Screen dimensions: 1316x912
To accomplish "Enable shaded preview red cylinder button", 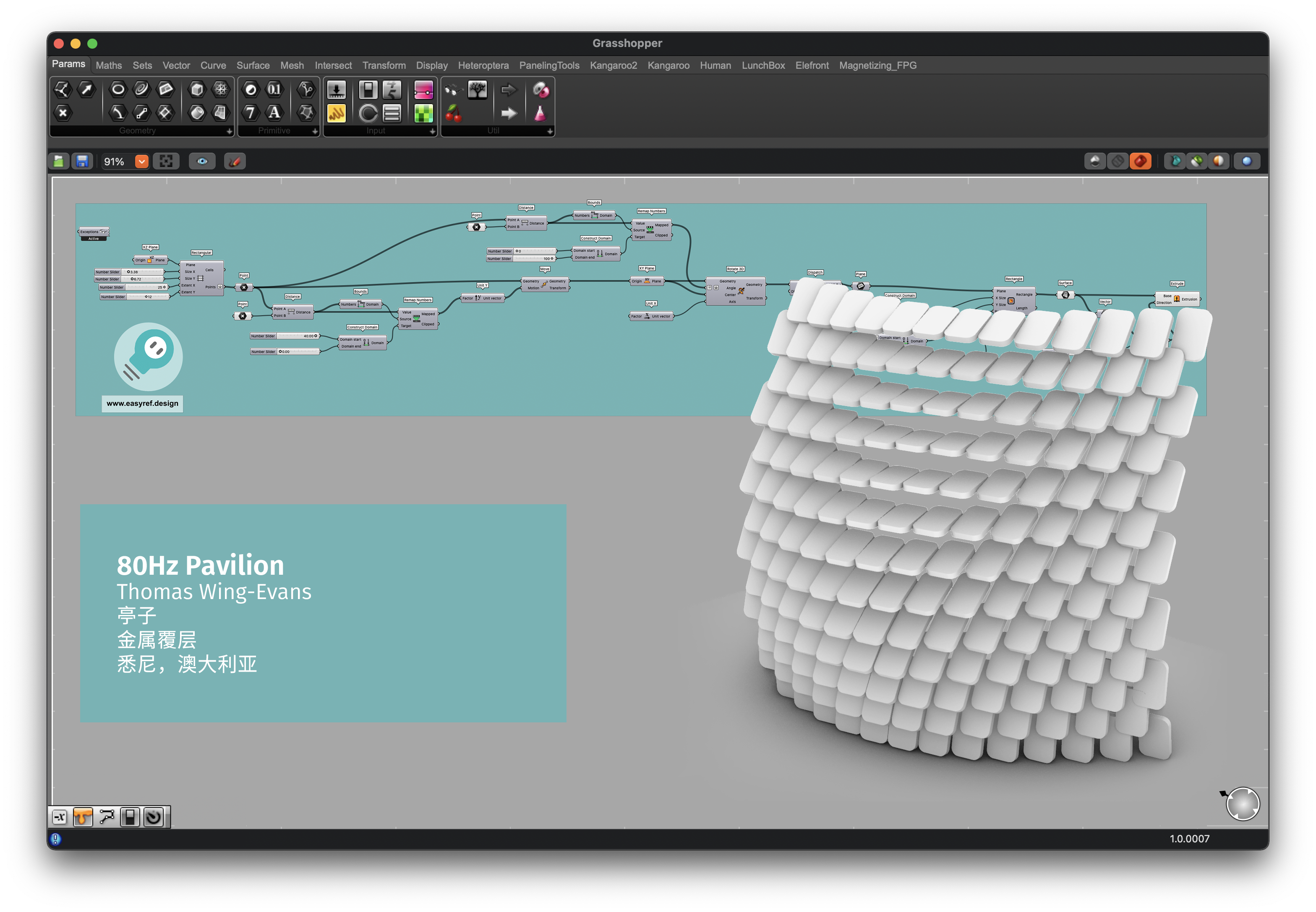I will [1140, 162].
